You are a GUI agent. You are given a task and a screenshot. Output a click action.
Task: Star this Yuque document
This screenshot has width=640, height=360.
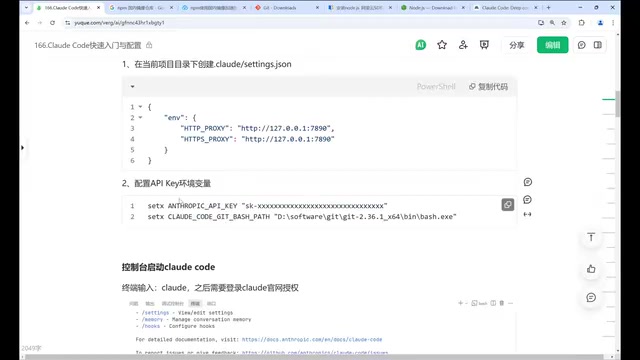(x=442, y=45)
